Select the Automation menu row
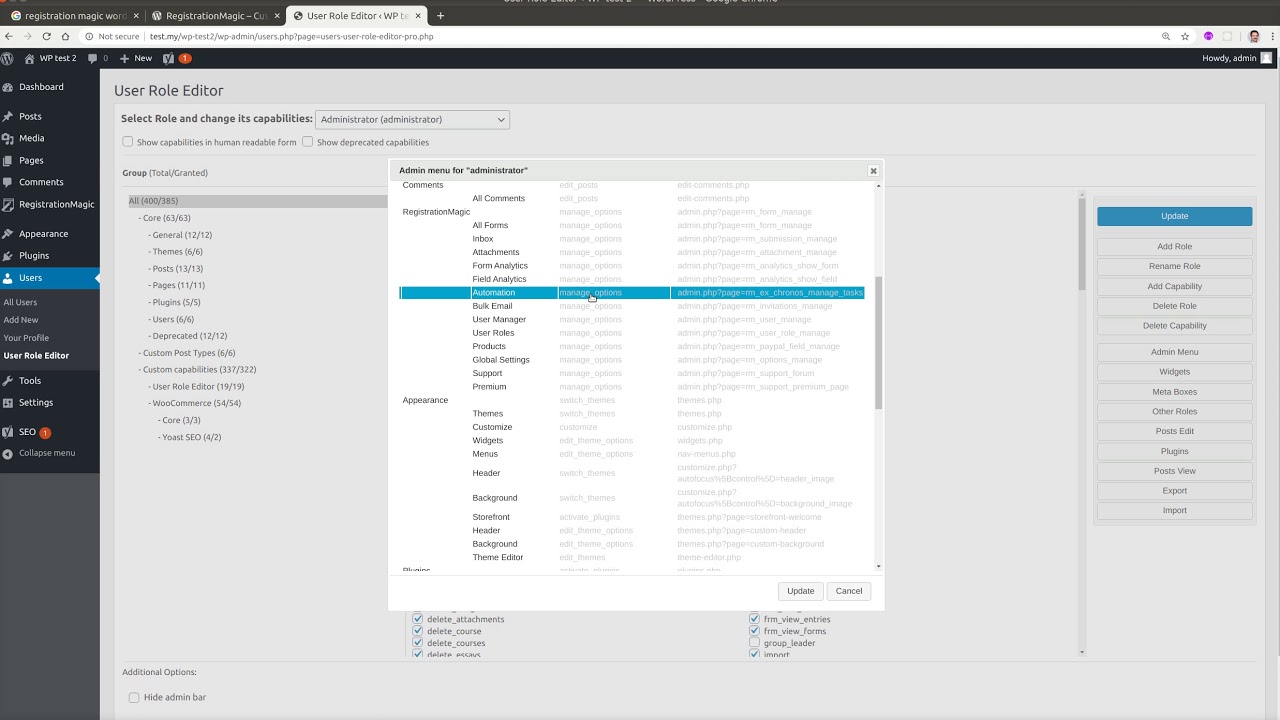Screen dimensions: 1280x720 point(632,293)
